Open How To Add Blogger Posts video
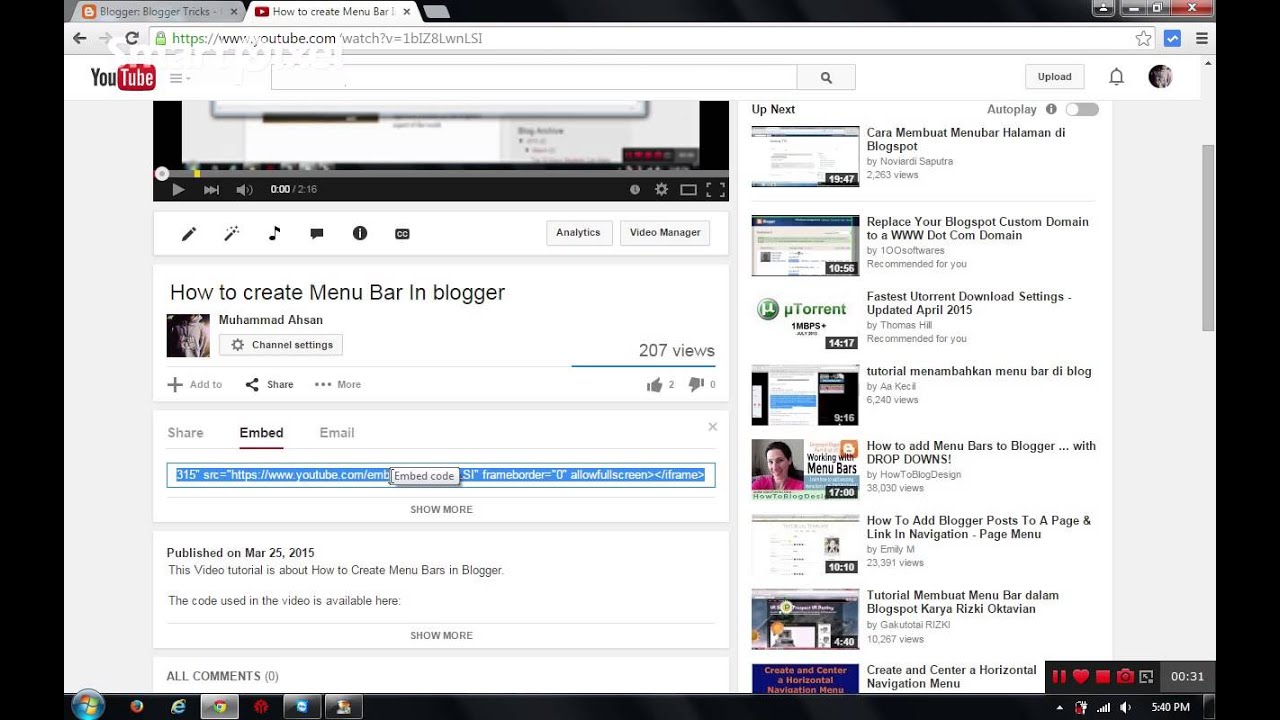This screenshot has height=720, width=1280. tap(979, 527)
